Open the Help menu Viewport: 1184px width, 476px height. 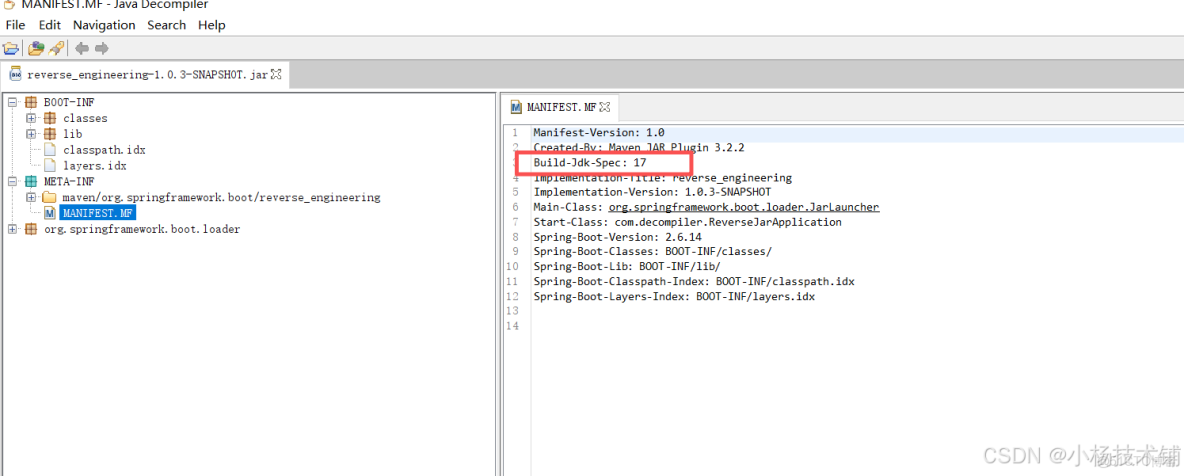(x=211, y=25)
